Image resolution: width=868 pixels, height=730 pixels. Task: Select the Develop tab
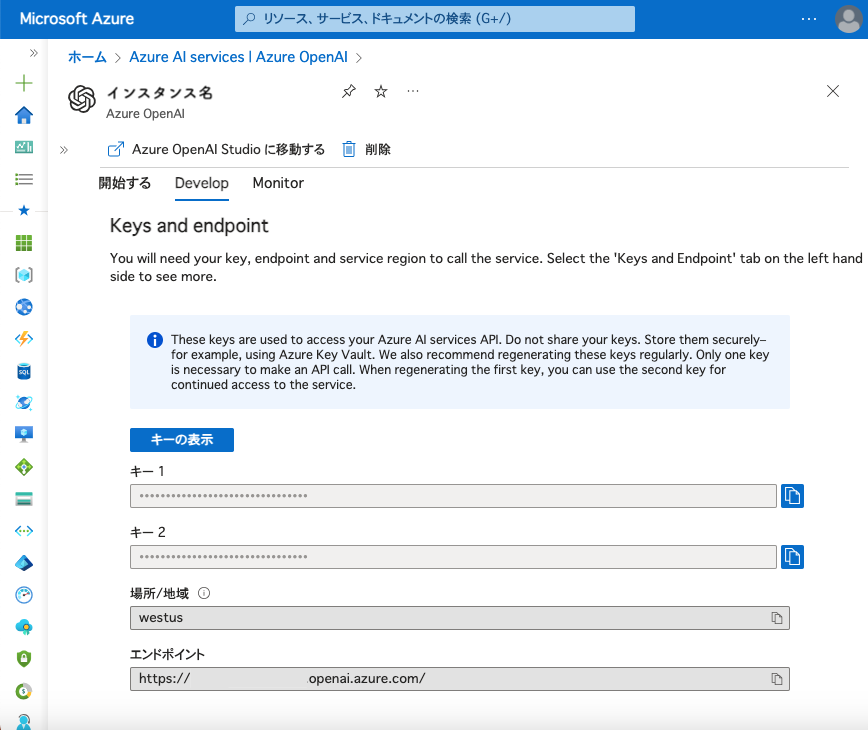pos(202,183)
